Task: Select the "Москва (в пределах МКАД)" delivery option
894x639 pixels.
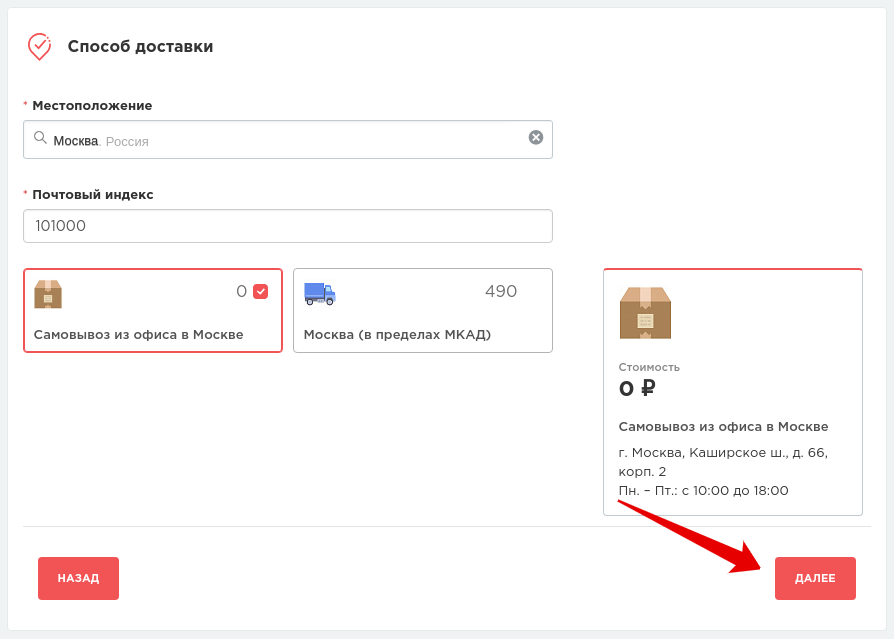Action: coord(397,334)
